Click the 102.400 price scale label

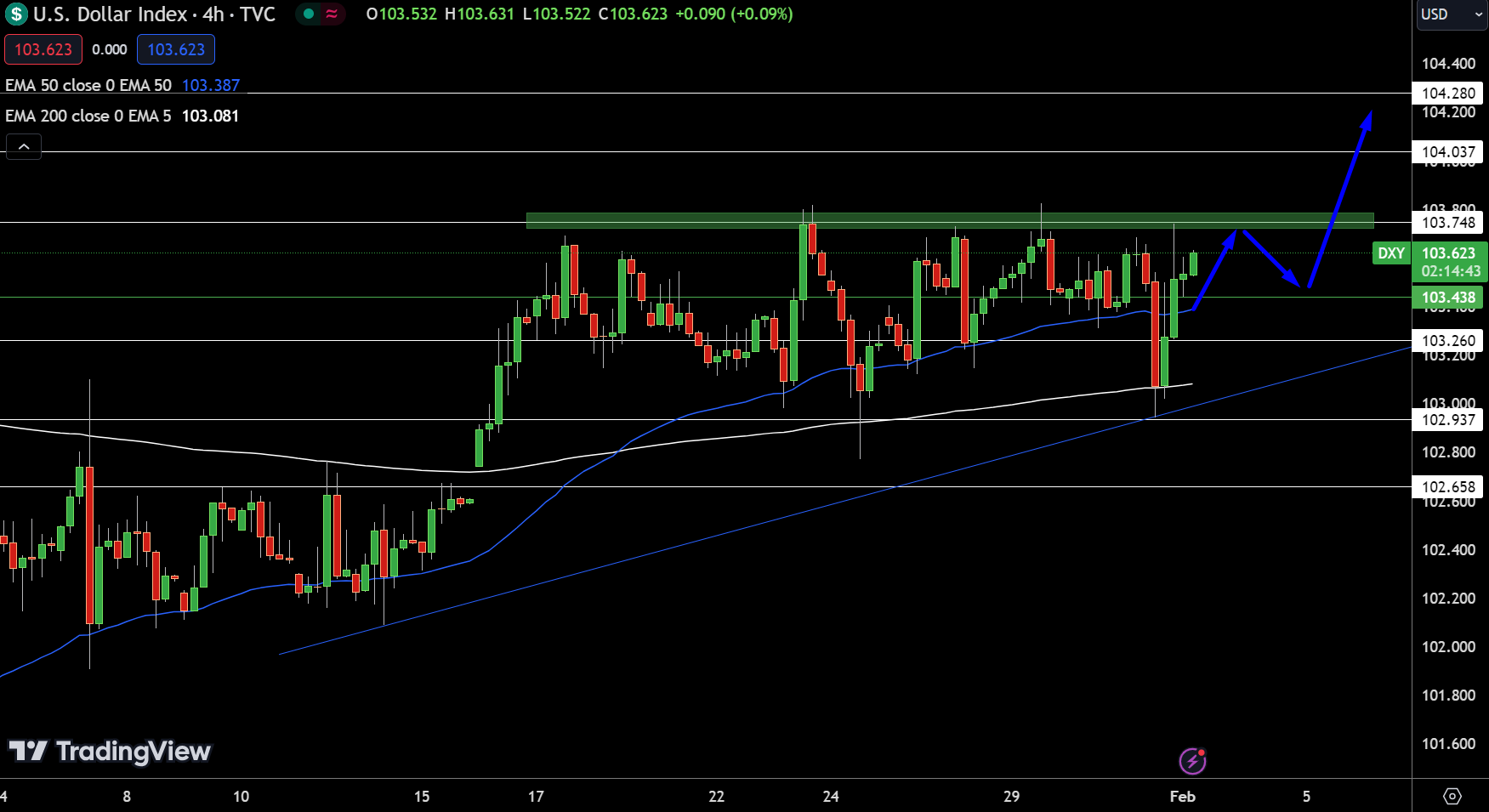tap(1448, 550)
